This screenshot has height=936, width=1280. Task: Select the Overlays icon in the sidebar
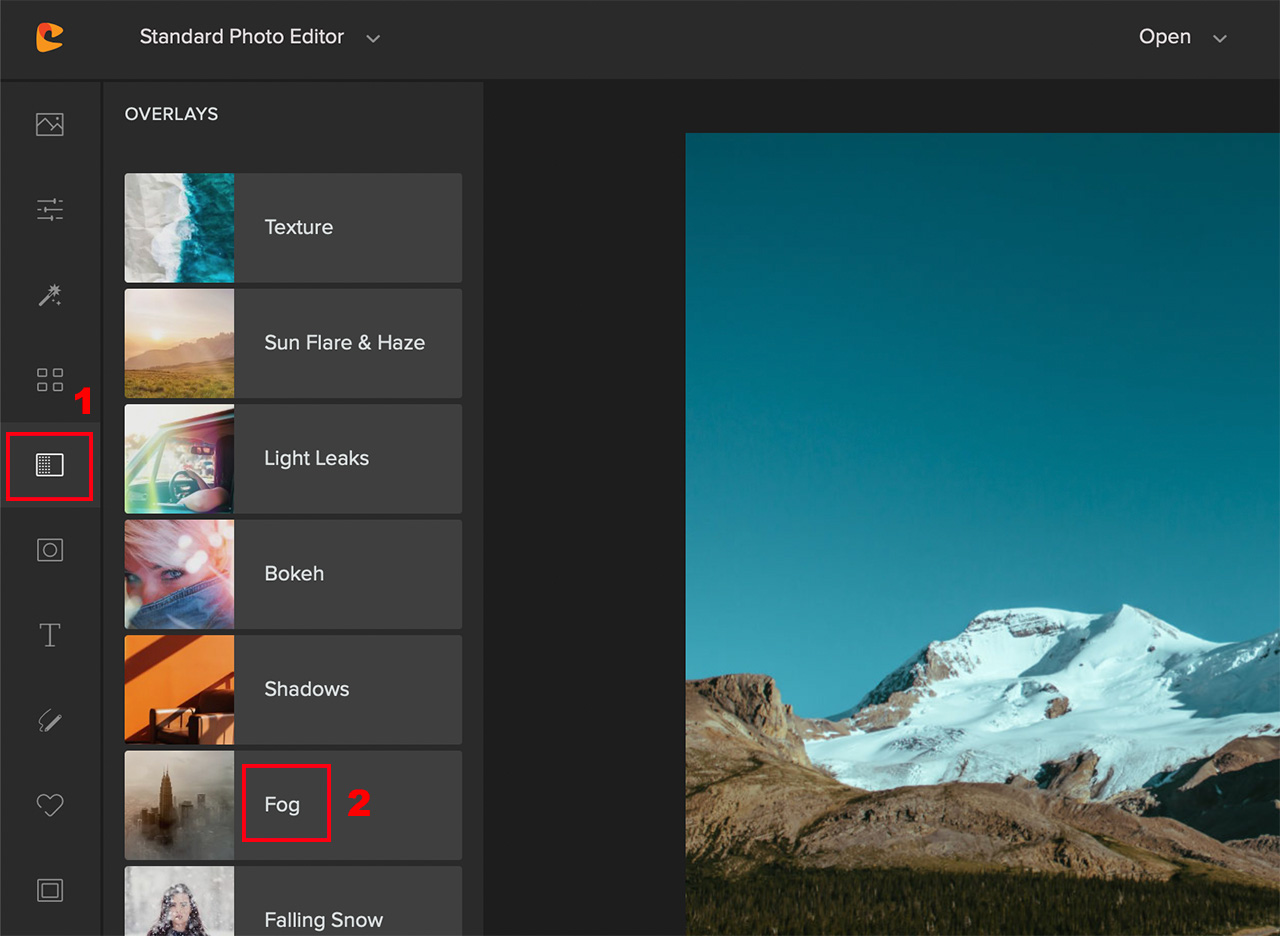click(x=50, y=465)
